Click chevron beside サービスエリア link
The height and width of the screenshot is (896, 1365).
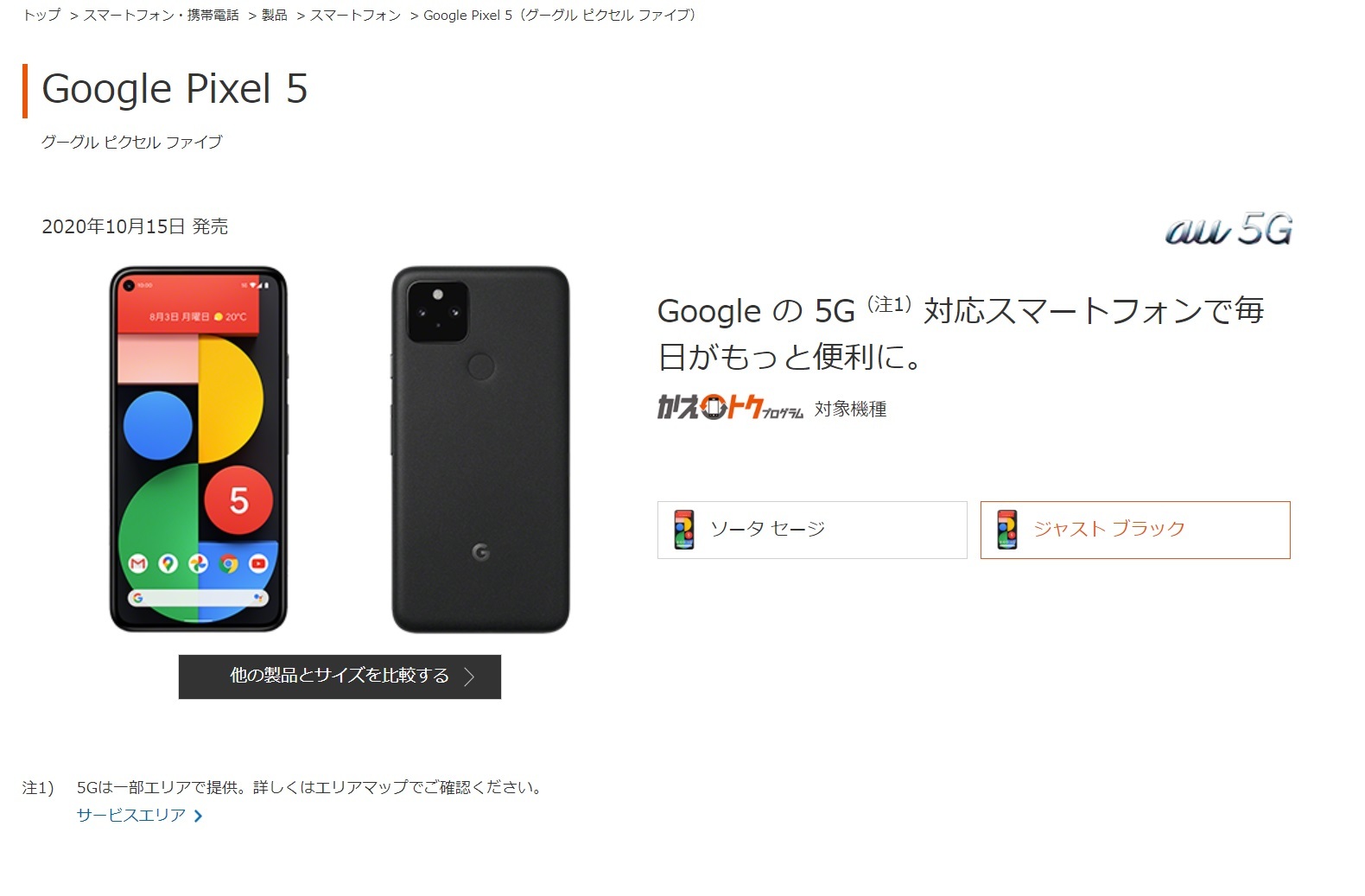pyautogui.click(x=199, y=816)
